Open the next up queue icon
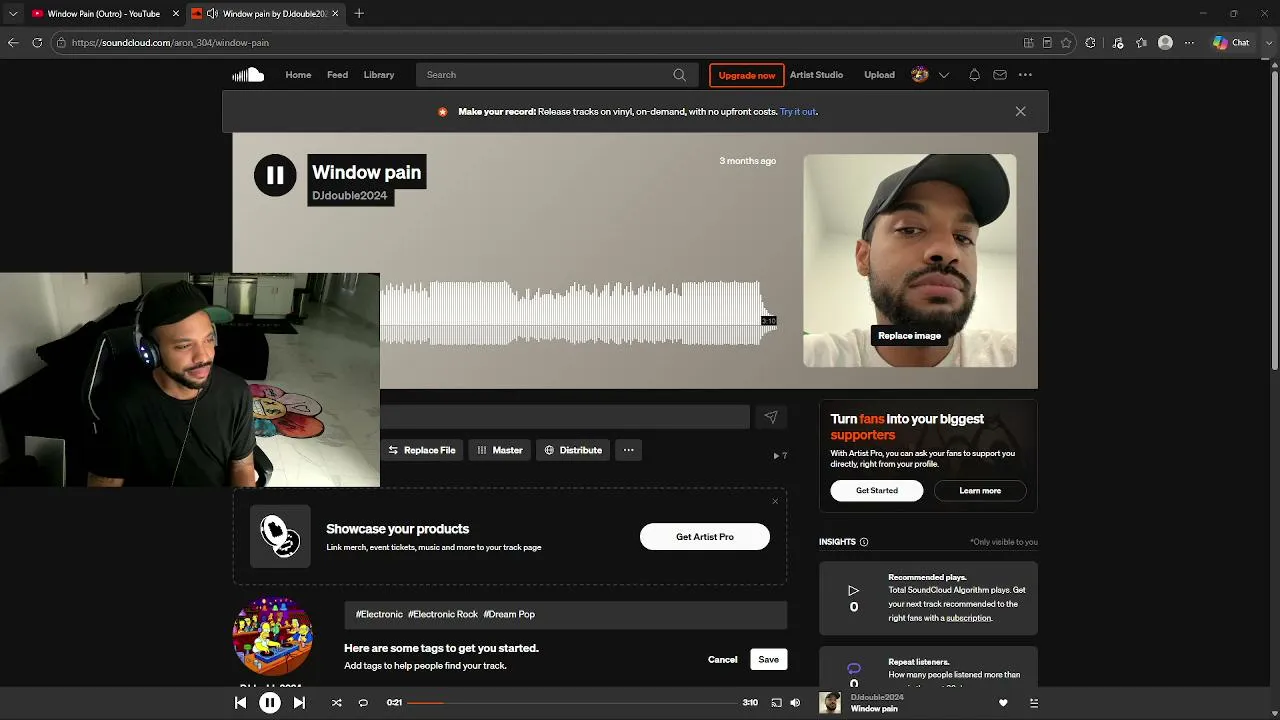The width and height of the screenshot is (1280, 720). (1033, 703)
